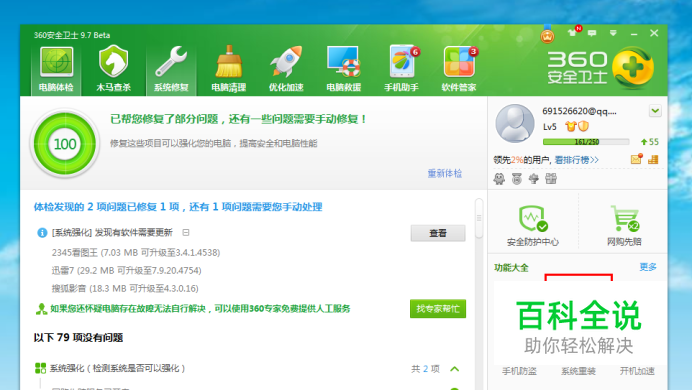The image size is (692, 390).
Task: Expand the account dropdown arrow
Action: (655, 111)
